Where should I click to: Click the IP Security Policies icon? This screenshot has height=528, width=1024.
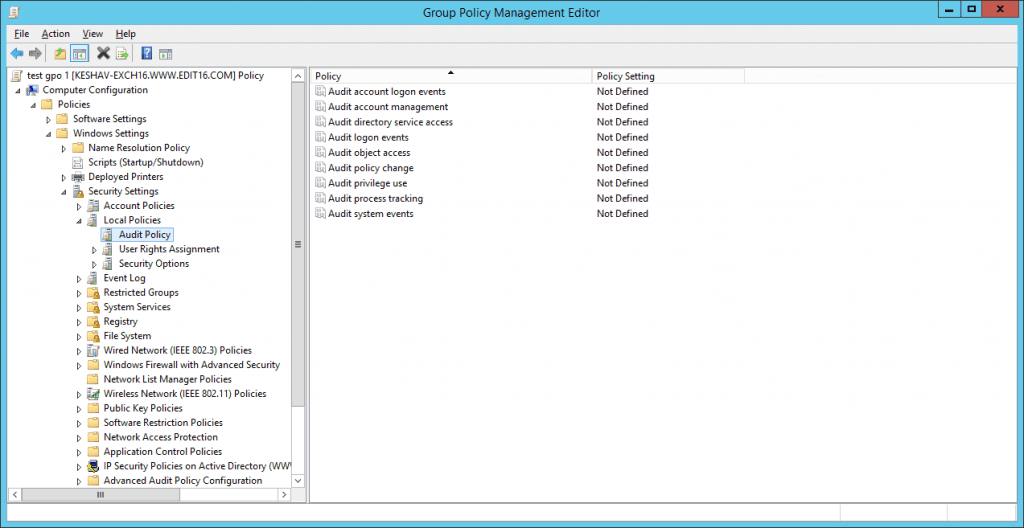tap(93, 466)
